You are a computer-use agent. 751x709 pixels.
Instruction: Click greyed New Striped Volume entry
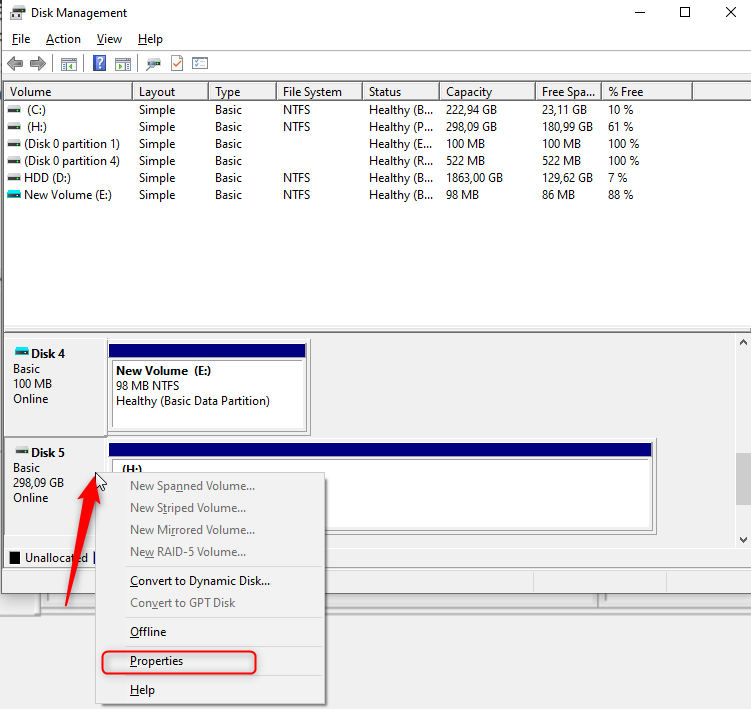[210, 508]
